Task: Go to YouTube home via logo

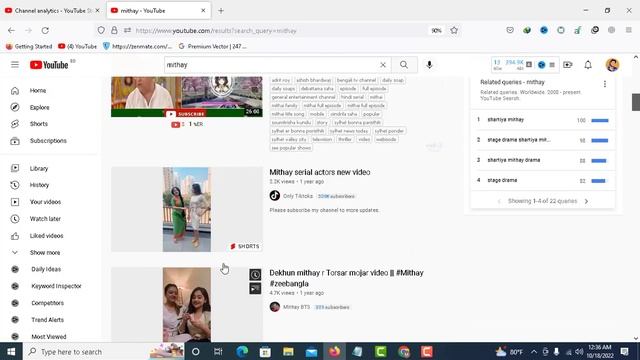Action: coord(49,65)
